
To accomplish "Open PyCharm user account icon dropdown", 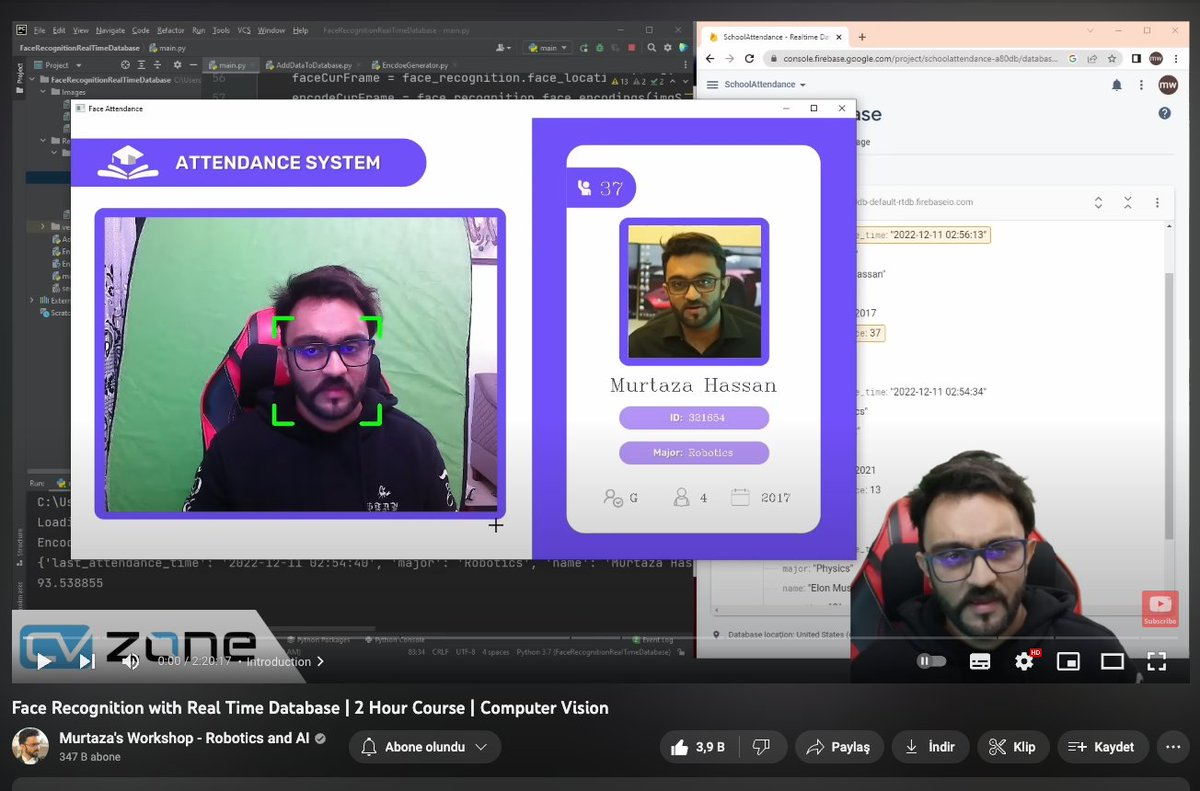I will click(504, 47).
